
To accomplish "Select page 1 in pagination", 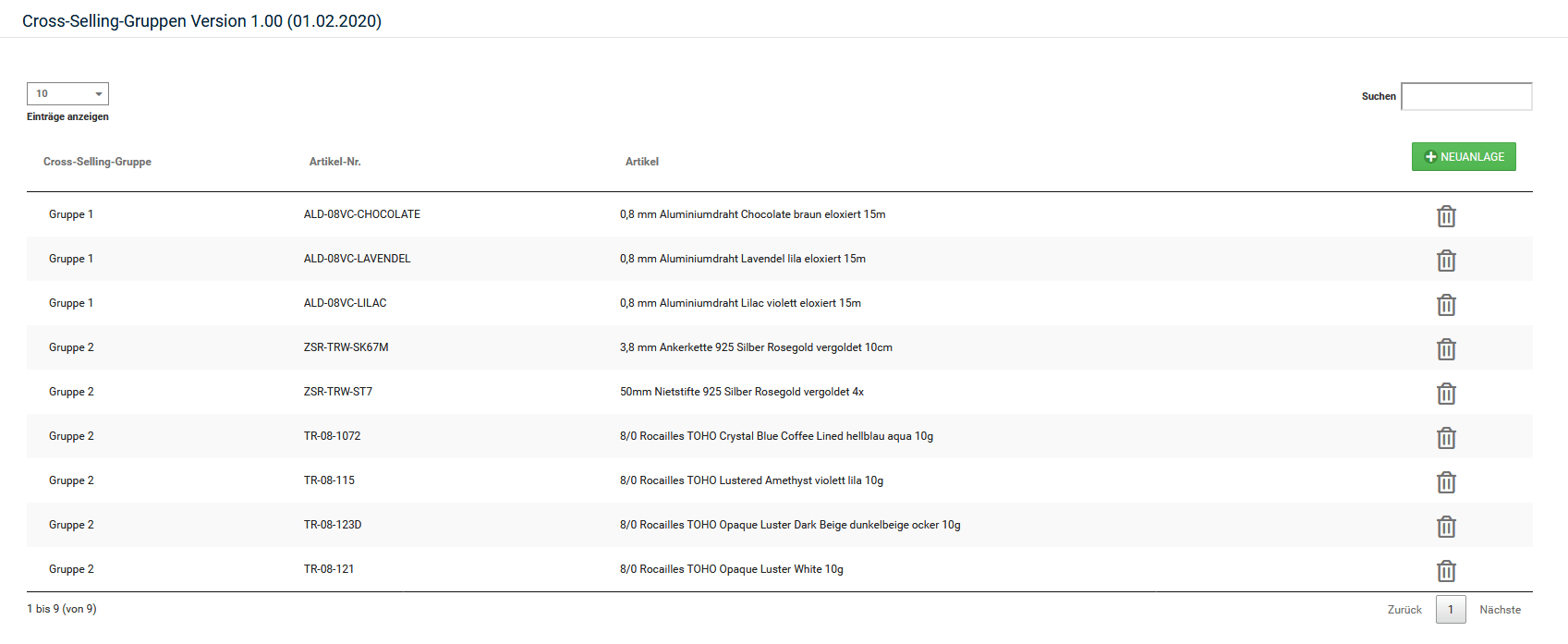I will [x=1451, y=610].
